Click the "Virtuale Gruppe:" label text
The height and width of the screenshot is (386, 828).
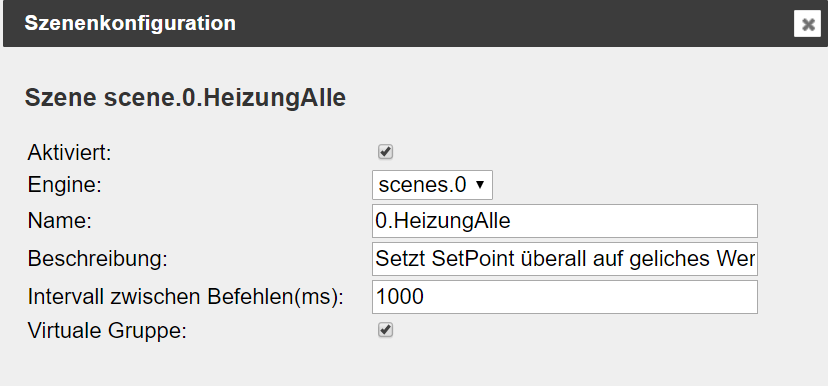(107, 331)
